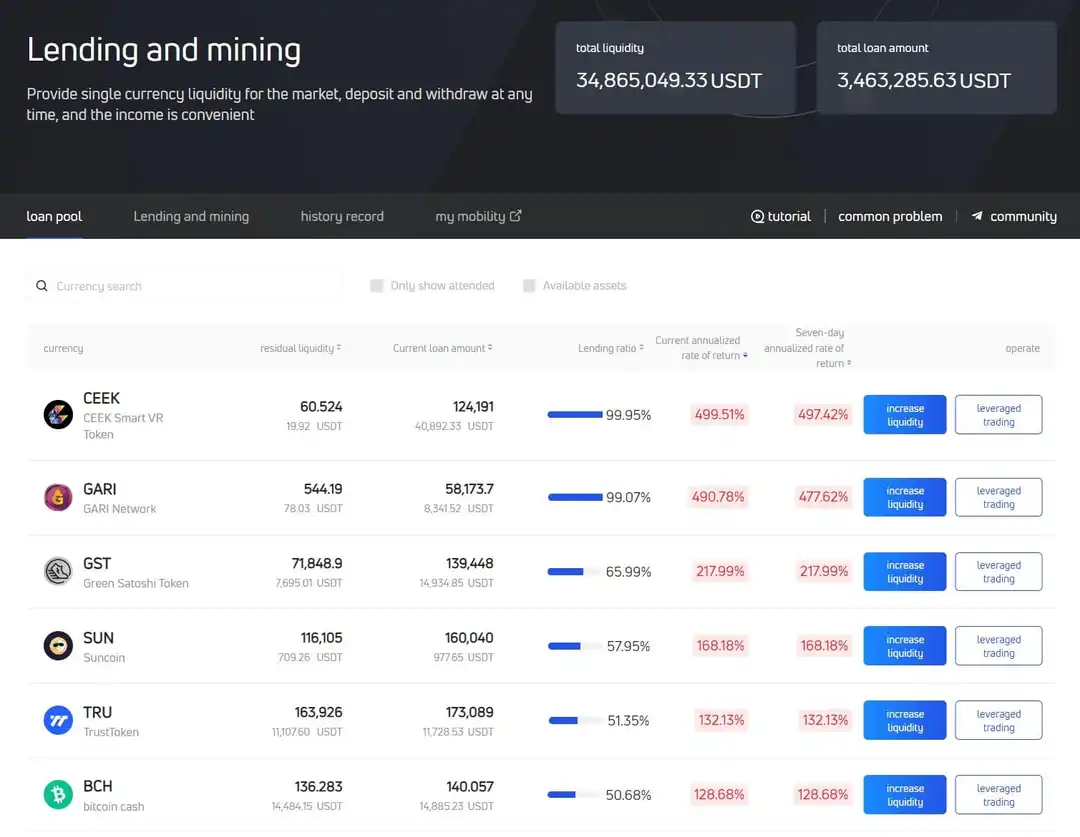1080x837 pixels.
Task: Sort by Seven-day annualized rate of return
Action: pos(805,348)
